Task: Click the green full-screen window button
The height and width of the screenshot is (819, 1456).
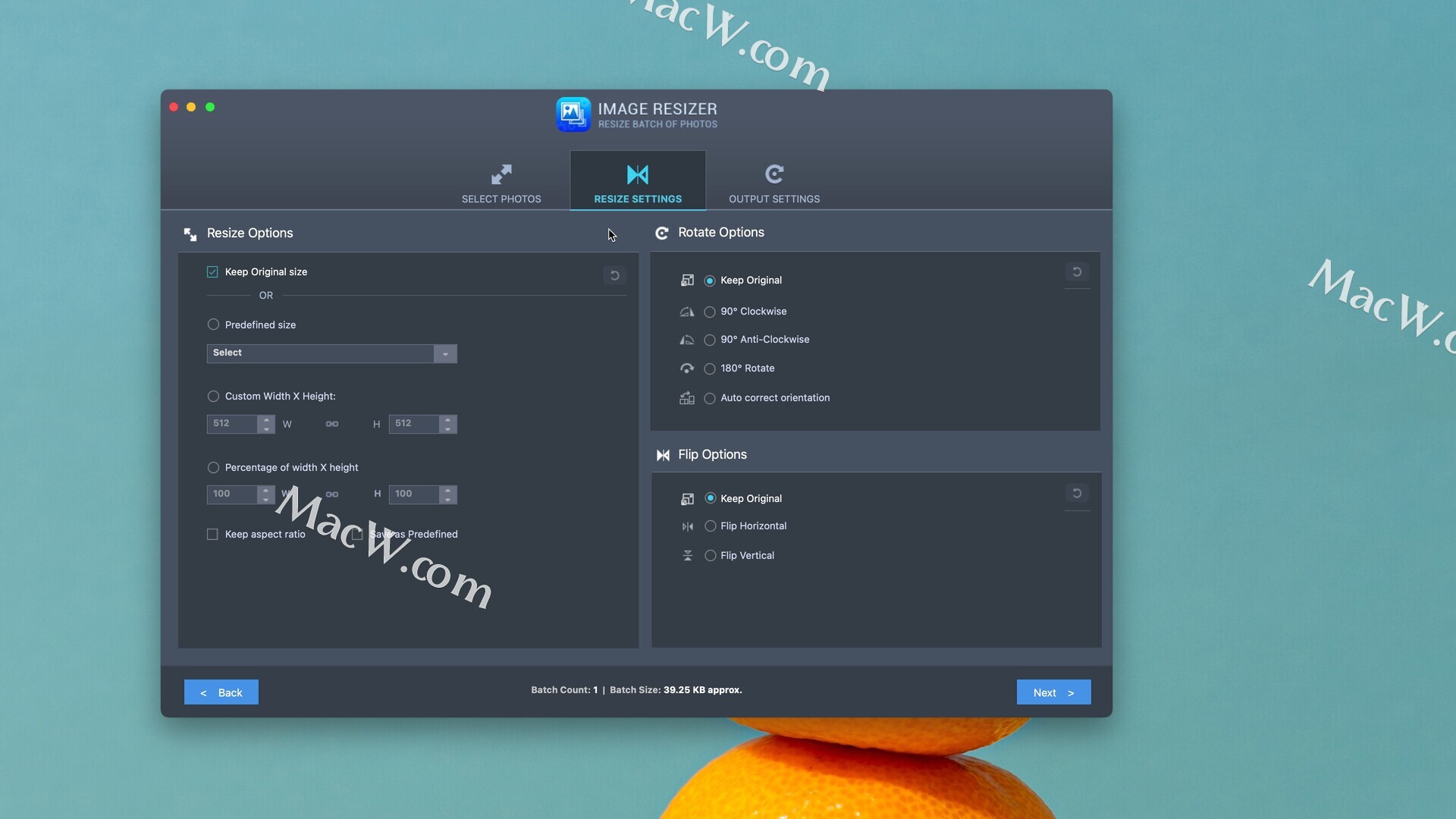Action: tap(210, 107)
